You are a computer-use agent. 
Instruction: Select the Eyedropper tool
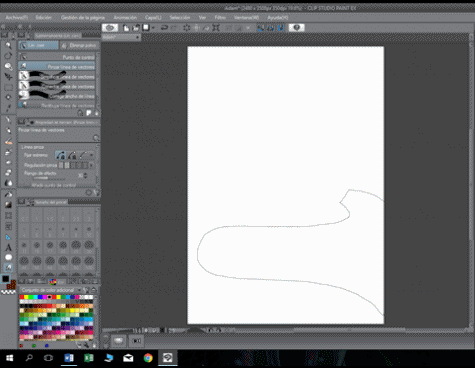[x=8, y=108]
